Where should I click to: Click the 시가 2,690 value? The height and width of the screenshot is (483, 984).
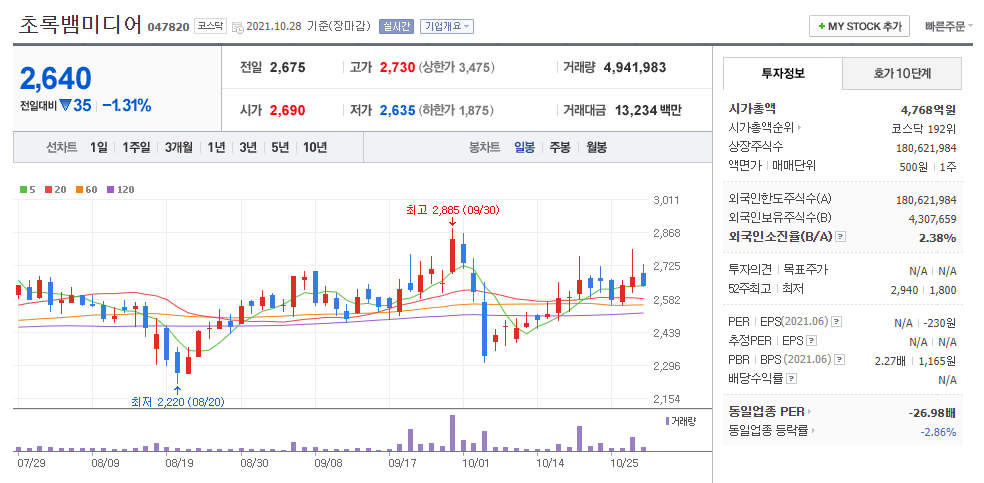click(x=287, y=110)
